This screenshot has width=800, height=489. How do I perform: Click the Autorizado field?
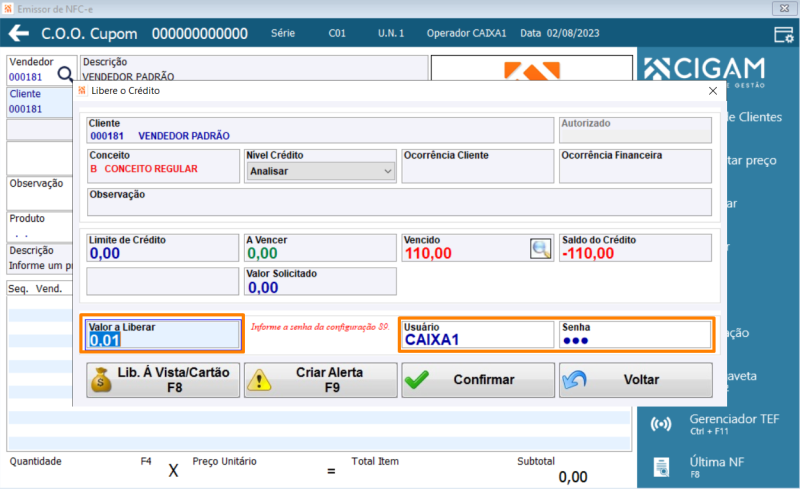pyautogui.click(x=635, y=130)
